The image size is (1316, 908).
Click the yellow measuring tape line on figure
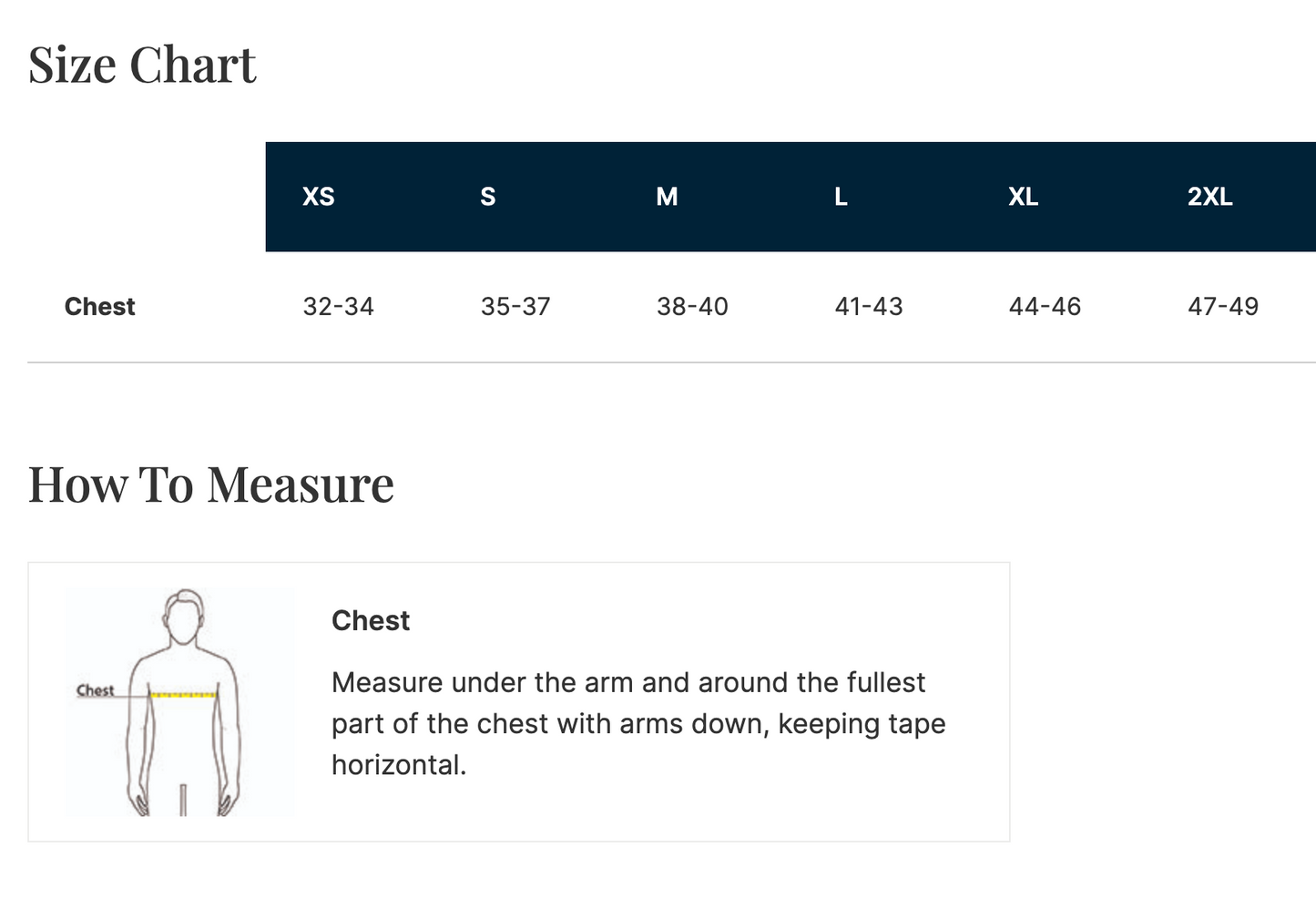coord(183,696)
